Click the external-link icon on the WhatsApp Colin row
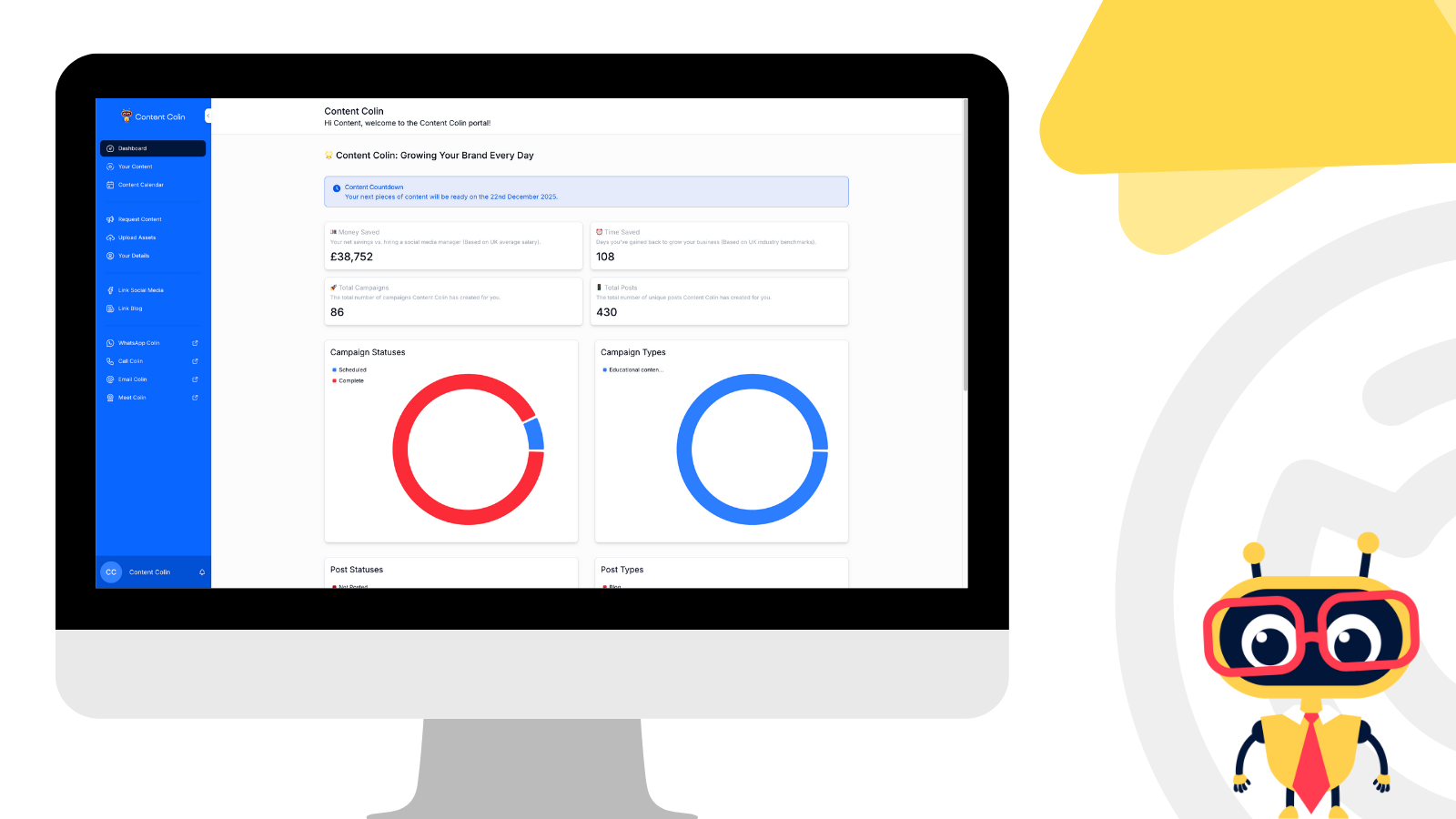Viewport: 1456px width, 819px height. coord(195,343)
